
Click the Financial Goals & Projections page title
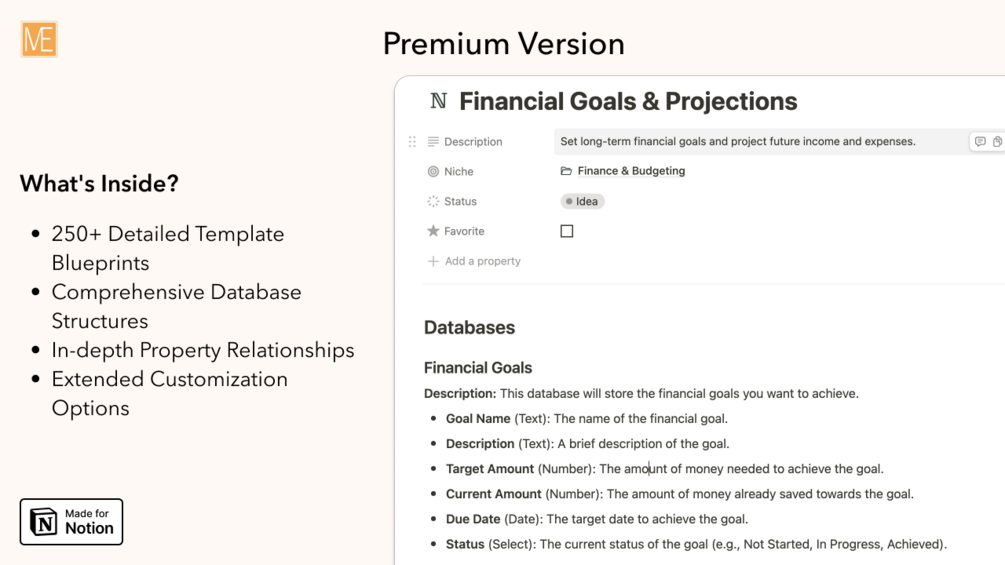click(628, 101)
